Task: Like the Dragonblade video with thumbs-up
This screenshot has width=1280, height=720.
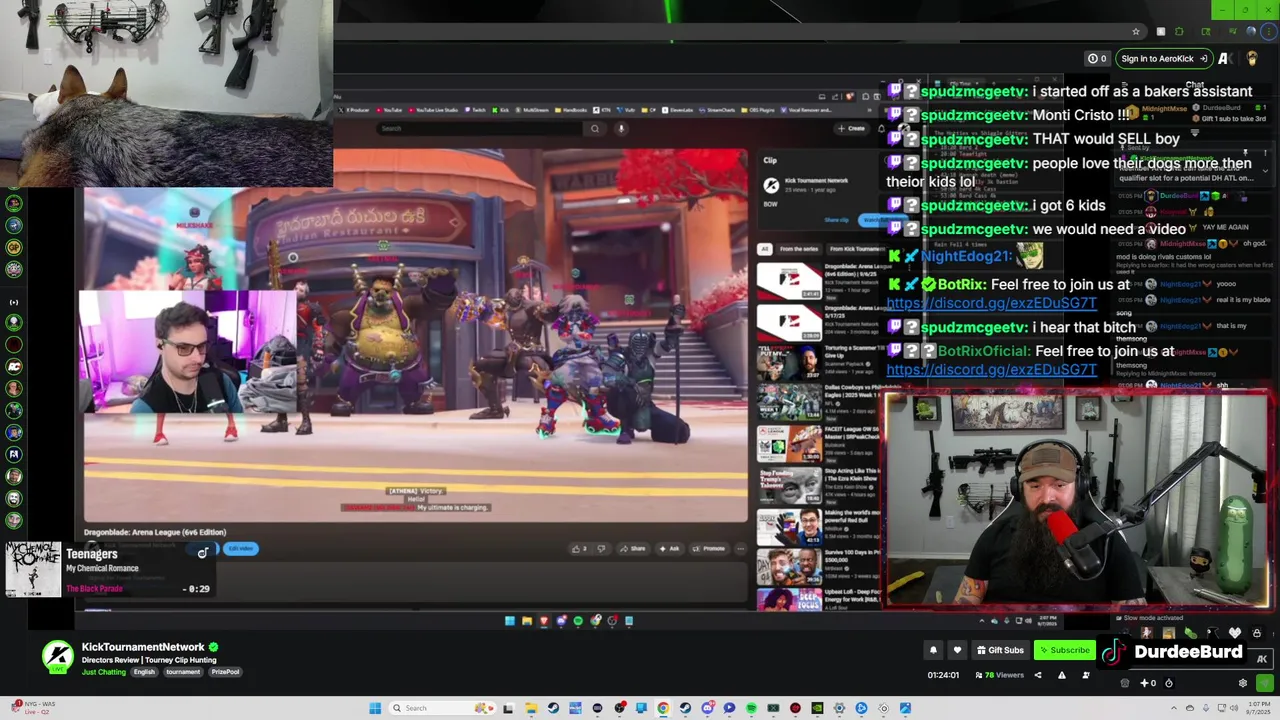Action: point(579,548)
